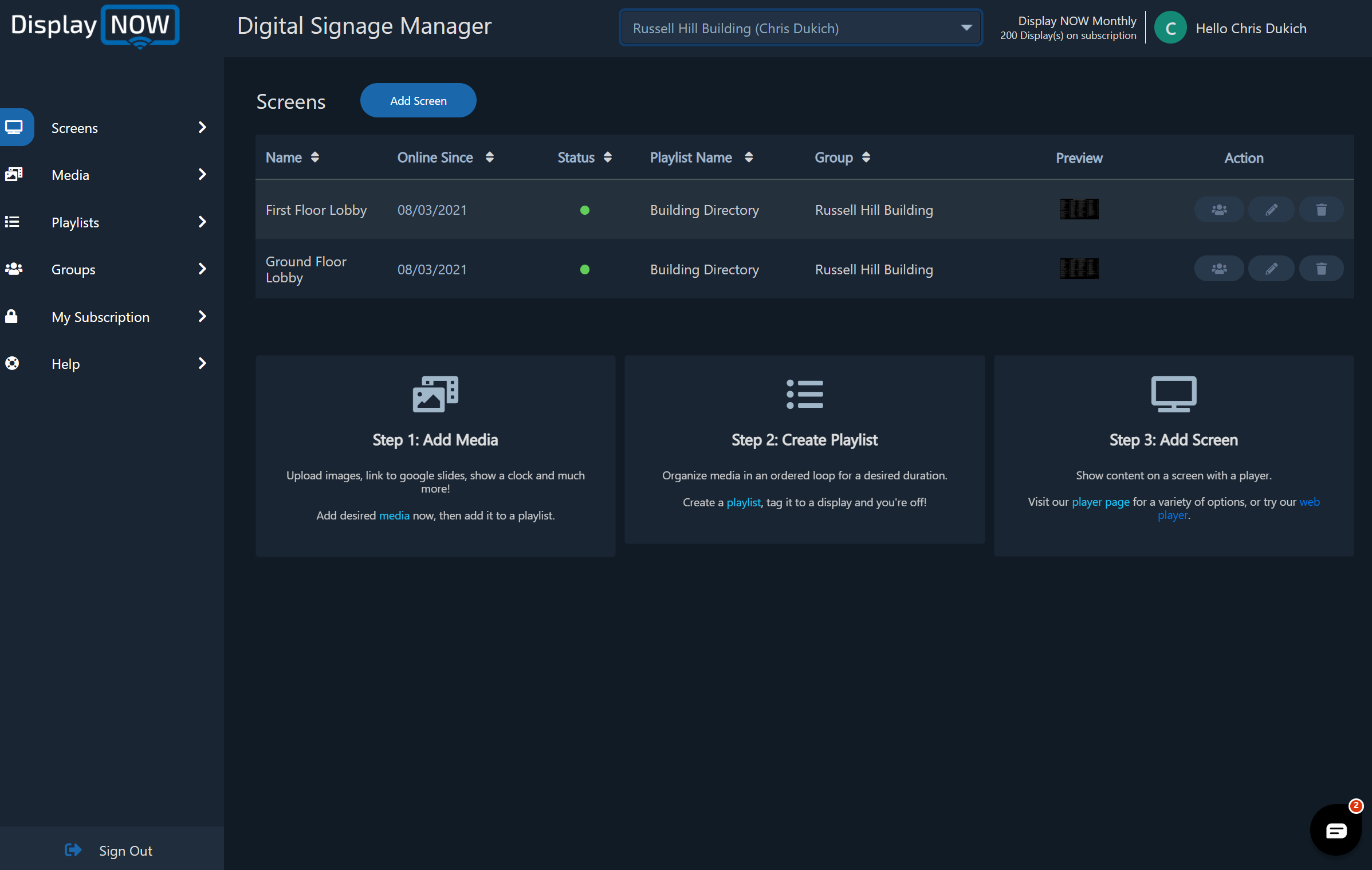Open My Subscription in the sidebar

coord(100,317)
